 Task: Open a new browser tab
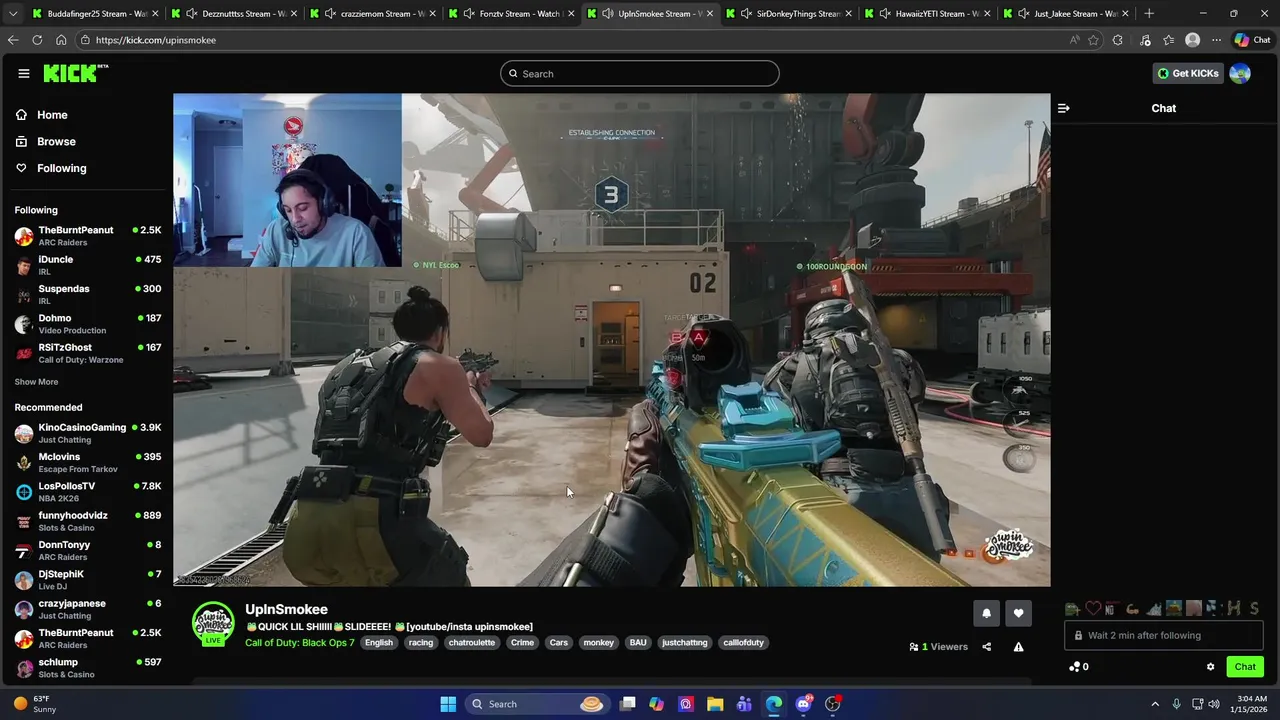point(1149,14)
